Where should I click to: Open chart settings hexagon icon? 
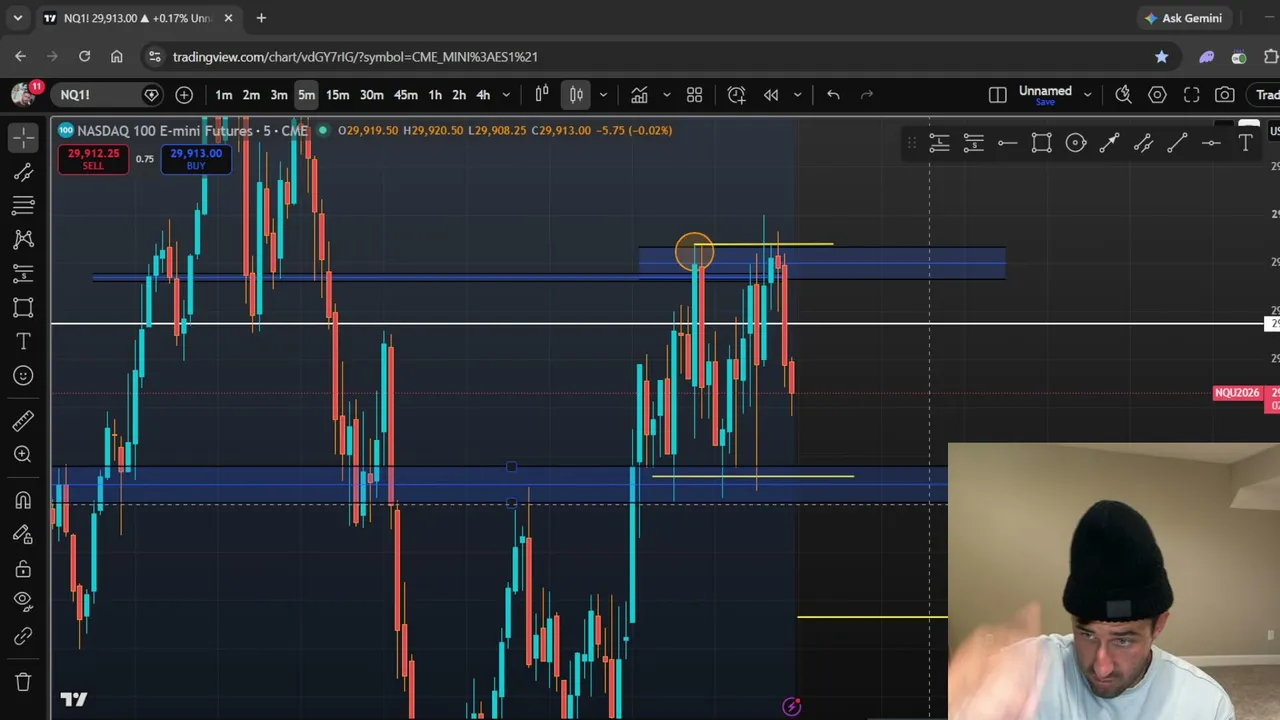coord(1158,95)
